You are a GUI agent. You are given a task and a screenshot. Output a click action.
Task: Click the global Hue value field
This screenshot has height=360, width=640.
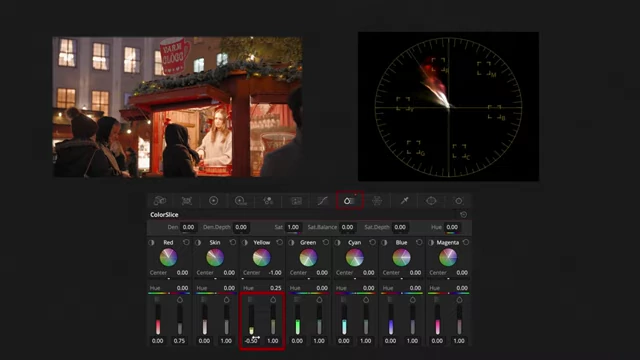pos(452,227)
